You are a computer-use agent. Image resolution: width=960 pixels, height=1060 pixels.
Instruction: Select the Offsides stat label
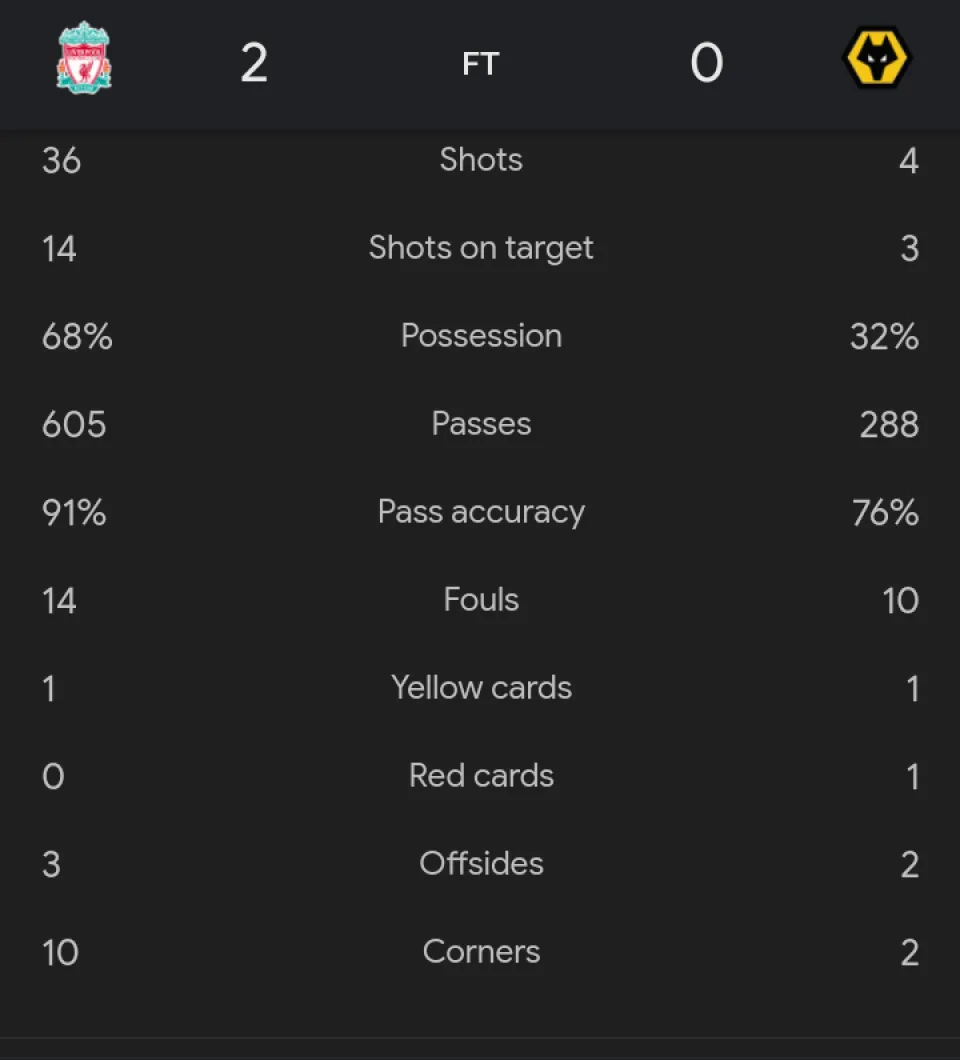point(481,864)
